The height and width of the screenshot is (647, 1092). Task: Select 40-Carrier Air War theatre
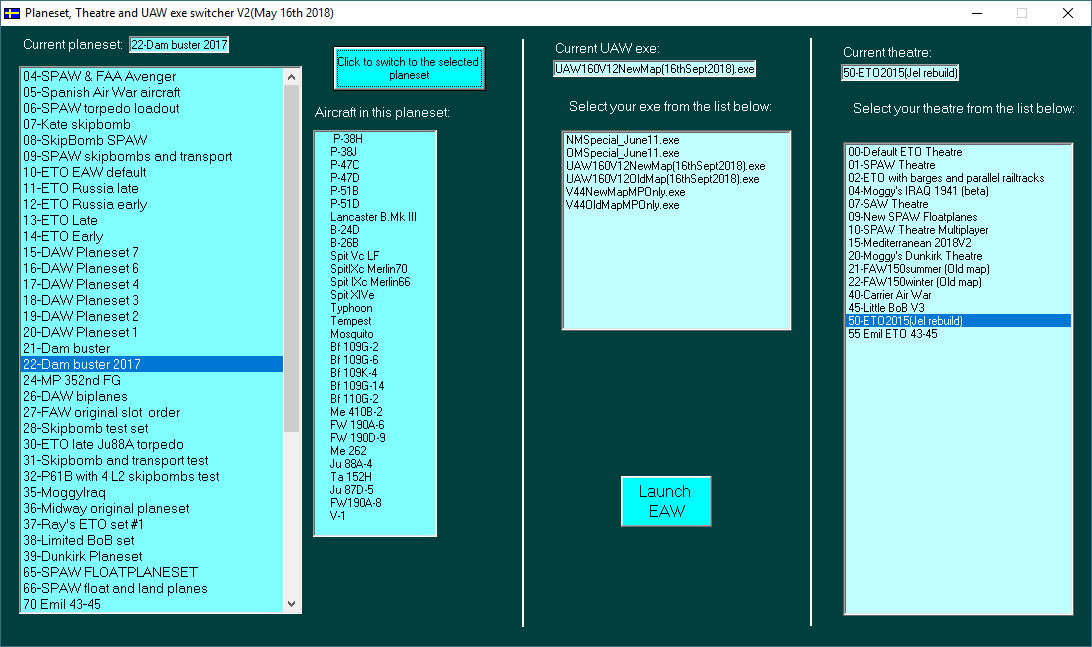(958, 295)
